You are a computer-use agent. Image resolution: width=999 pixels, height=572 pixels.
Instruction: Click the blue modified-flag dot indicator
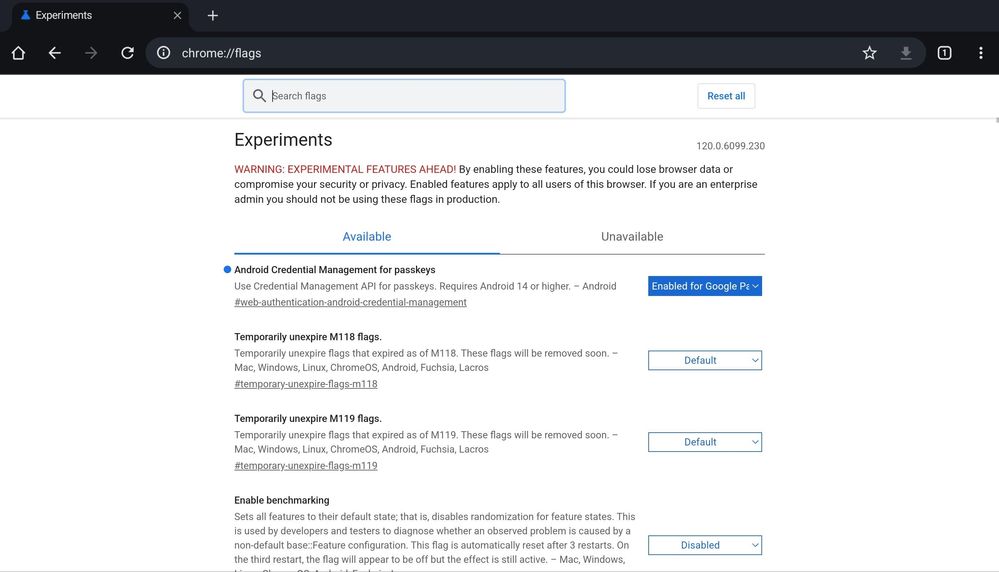pos(227,269)
